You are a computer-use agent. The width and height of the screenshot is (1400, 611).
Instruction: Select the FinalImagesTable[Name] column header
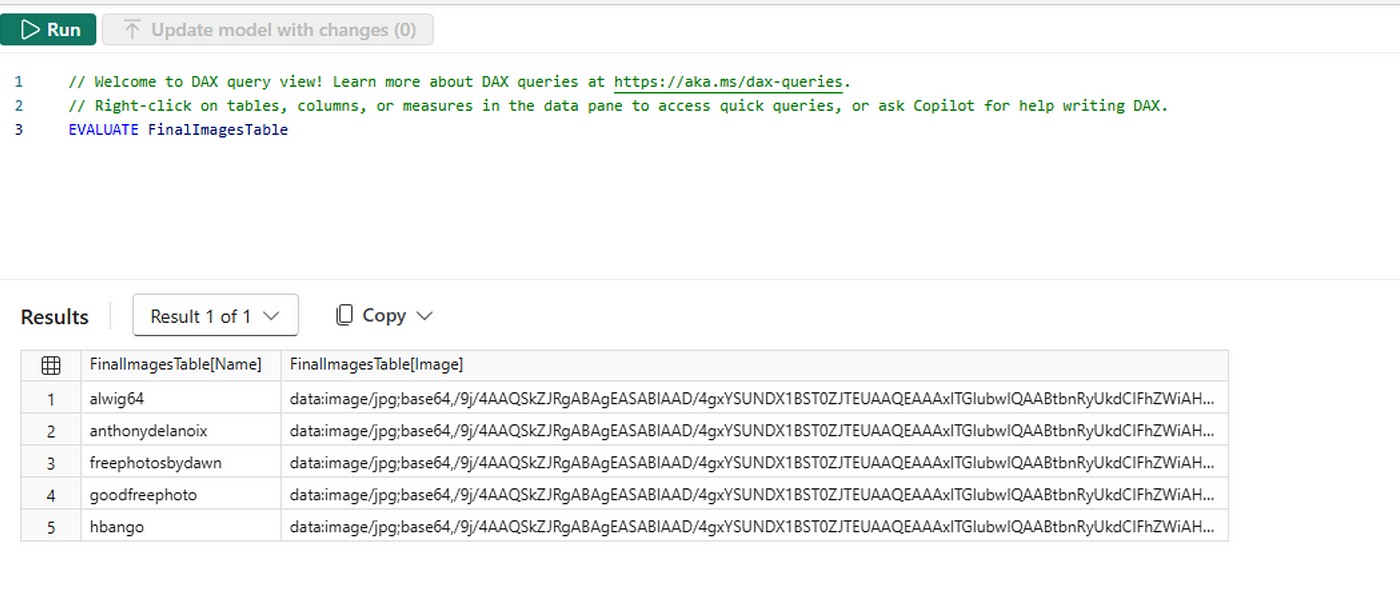click(x=181, y=365)
